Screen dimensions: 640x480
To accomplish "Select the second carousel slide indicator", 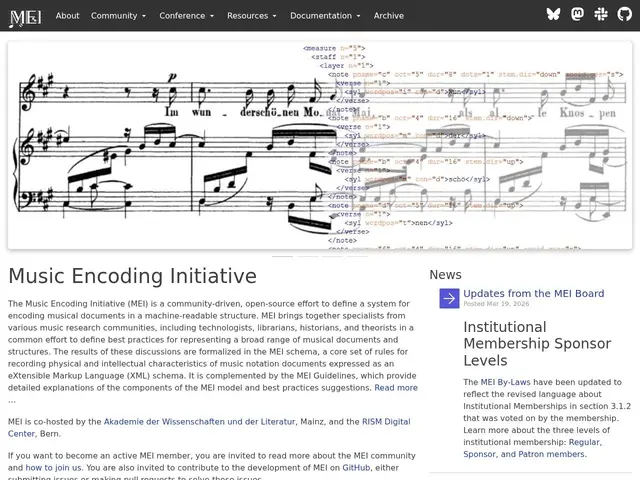I will click(x=308, y=256).
